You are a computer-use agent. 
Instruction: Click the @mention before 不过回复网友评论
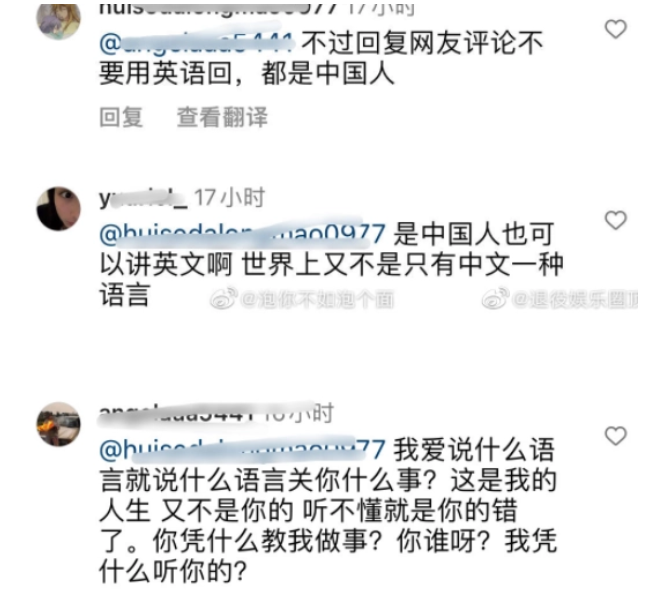pyautogui.click(x=197, y=43)
